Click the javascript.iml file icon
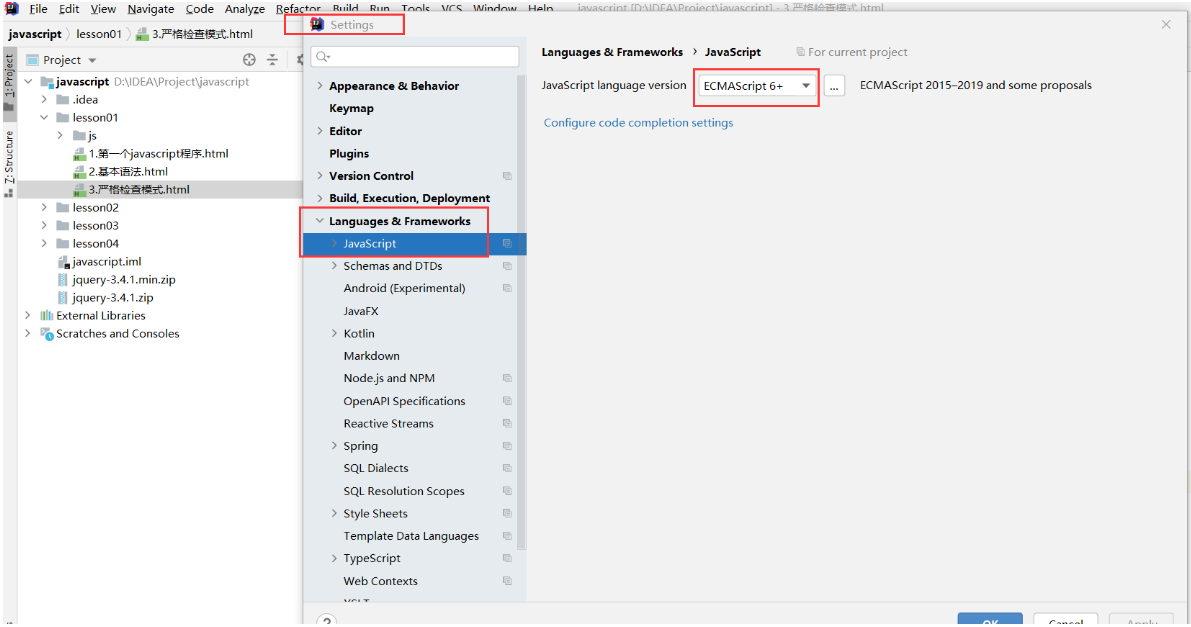 click(x=64, y=261)
